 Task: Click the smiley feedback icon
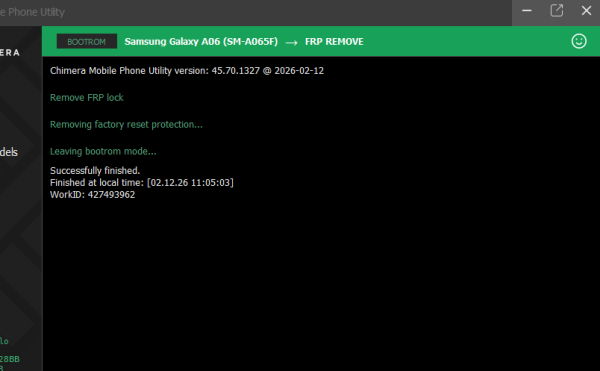click(x=579, y=41)
